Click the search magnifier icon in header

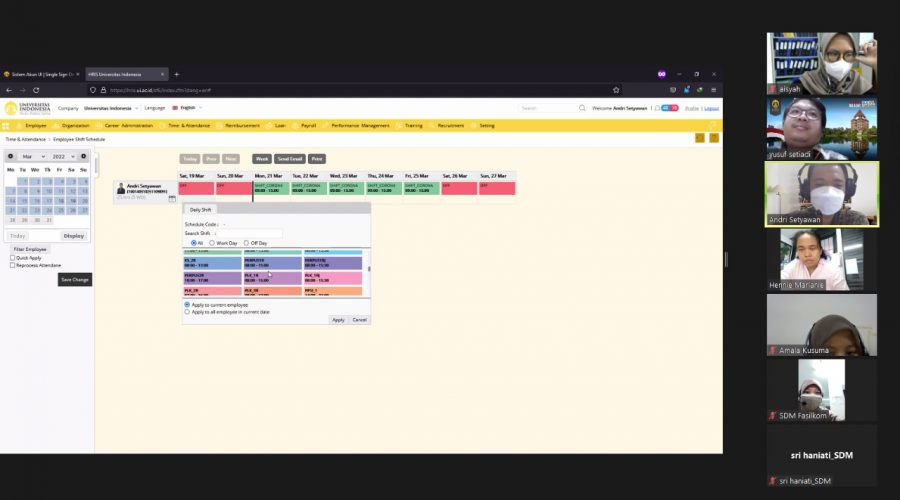582,108
